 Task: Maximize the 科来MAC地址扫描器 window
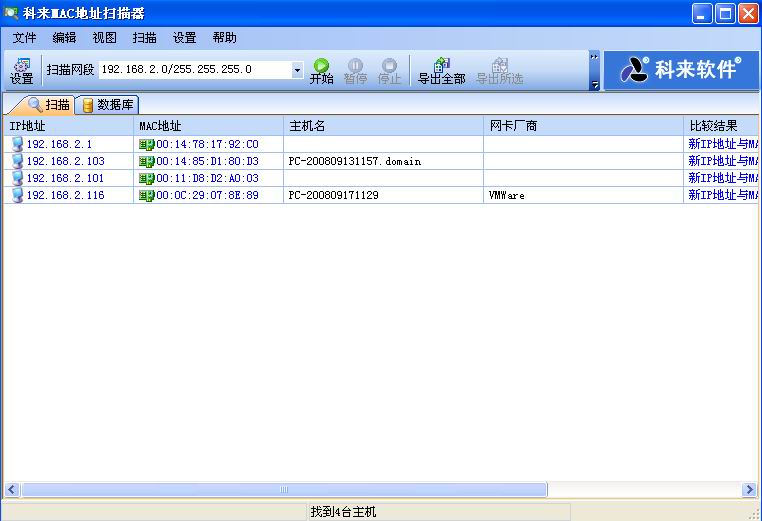click(725, 14)
